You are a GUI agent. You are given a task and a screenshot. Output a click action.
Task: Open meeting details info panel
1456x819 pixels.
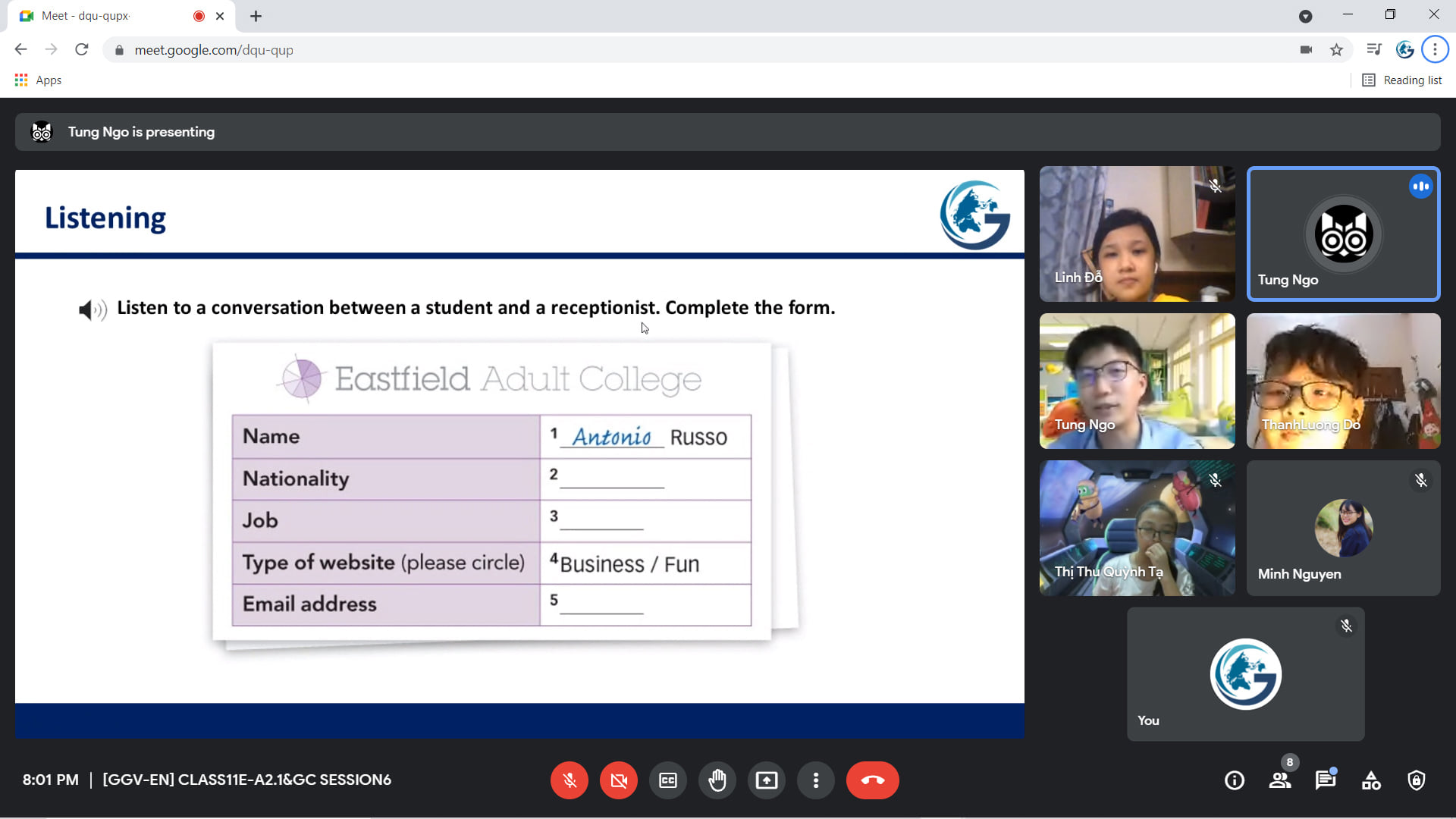coord(1235,780)
